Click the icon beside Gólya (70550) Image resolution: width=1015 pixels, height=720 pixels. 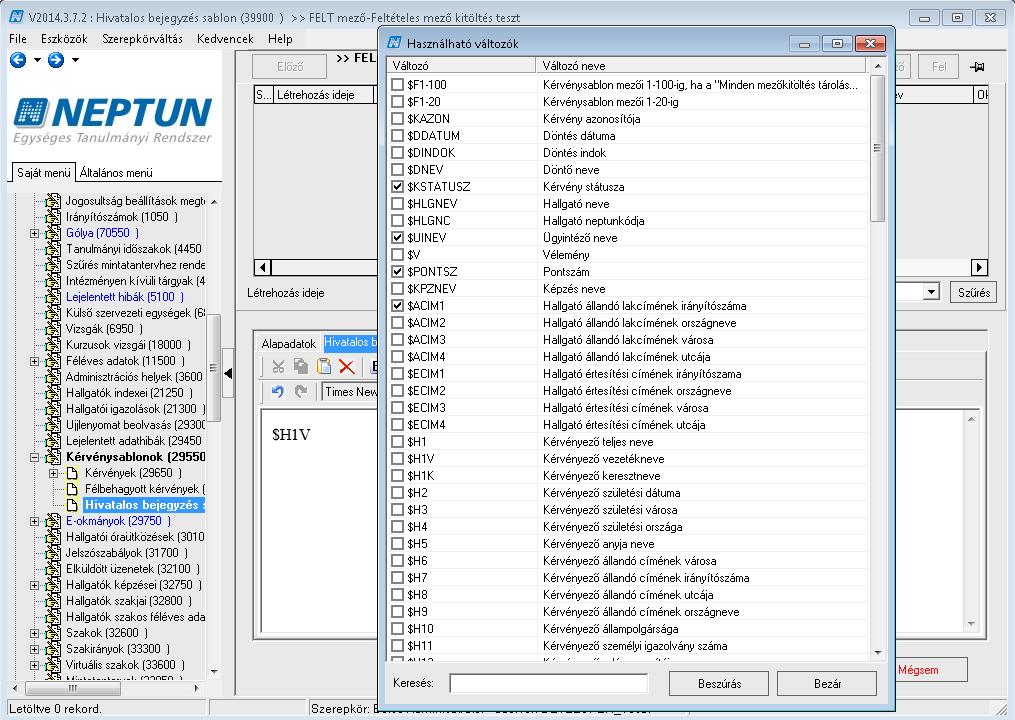coord(53,233)
